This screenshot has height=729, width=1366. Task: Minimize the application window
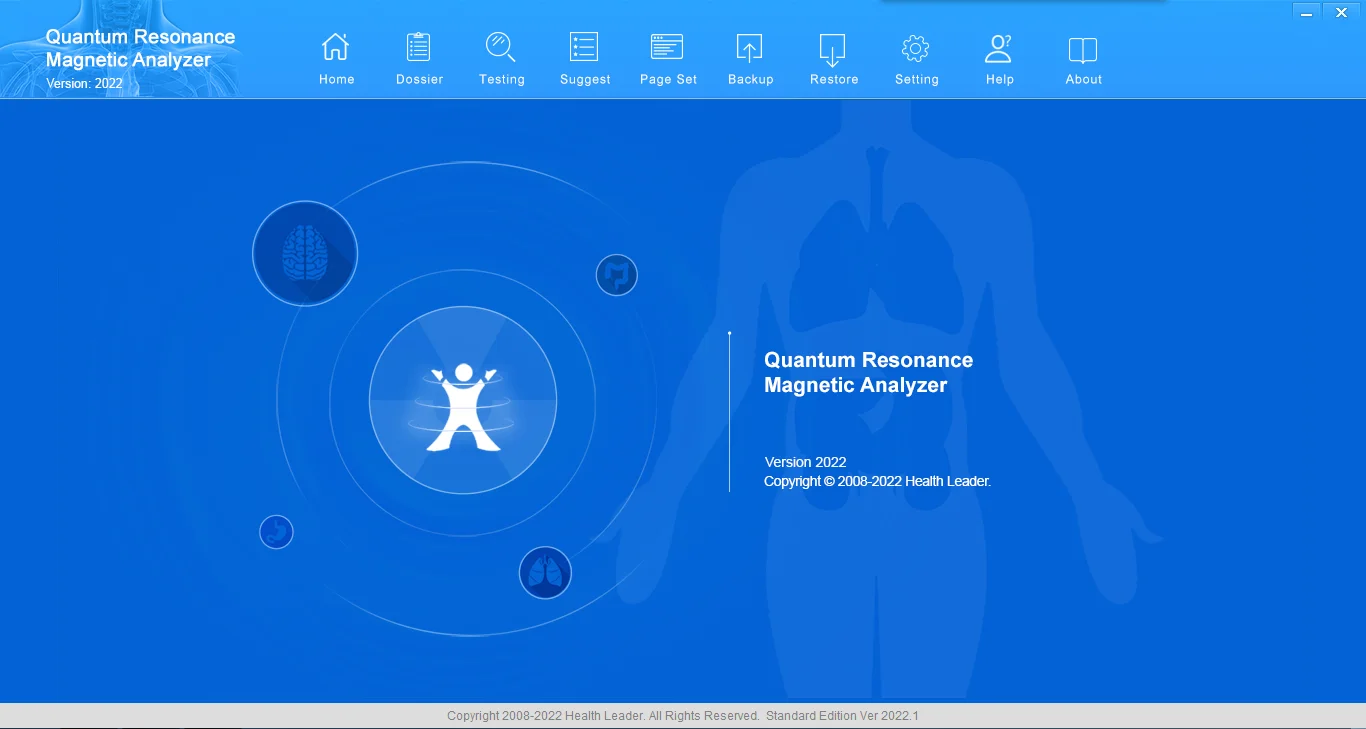[x=1306, y=12]
